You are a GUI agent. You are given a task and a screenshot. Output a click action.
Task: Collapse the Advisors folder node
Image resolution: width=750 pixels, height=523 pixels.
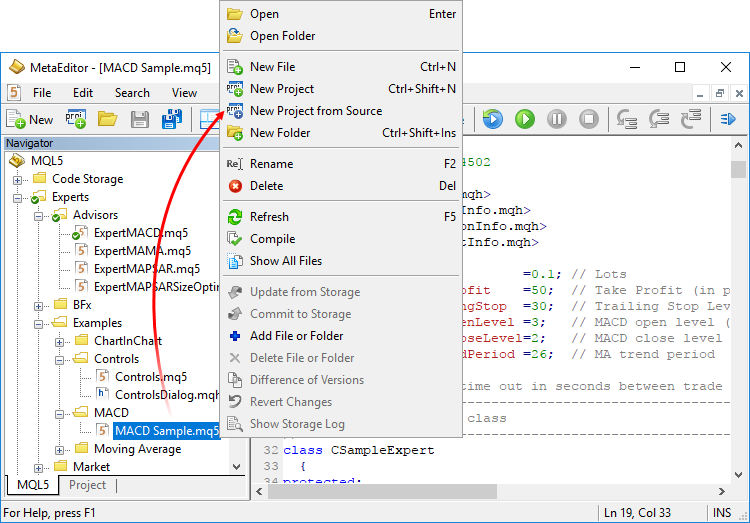pyautogui.click(x=39, y=216)
